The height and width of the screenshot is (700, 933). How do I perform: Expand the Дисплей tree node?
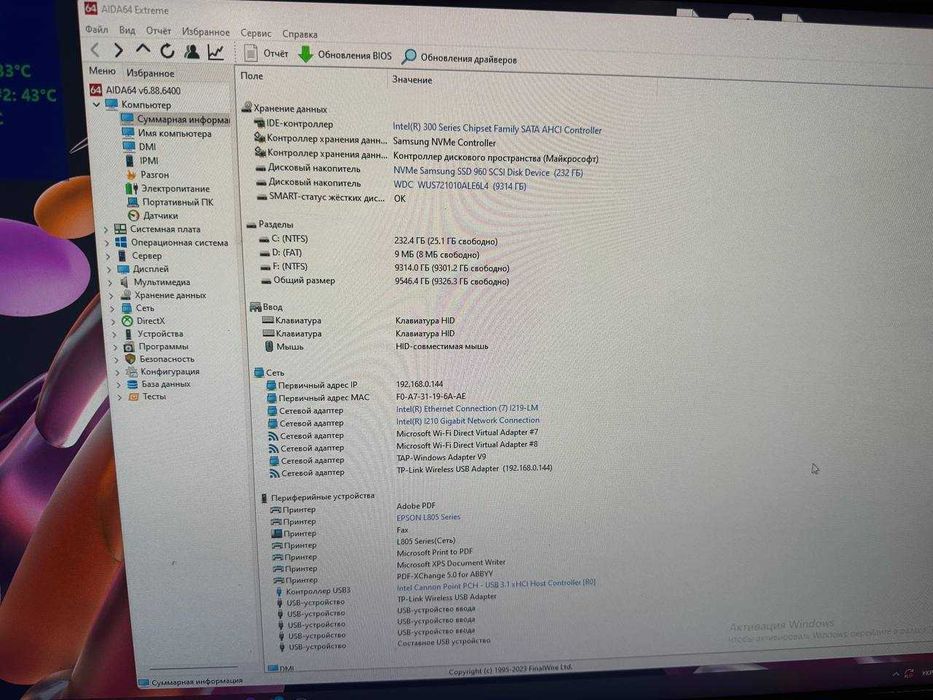pyautogui.click(x=109, y=269)
